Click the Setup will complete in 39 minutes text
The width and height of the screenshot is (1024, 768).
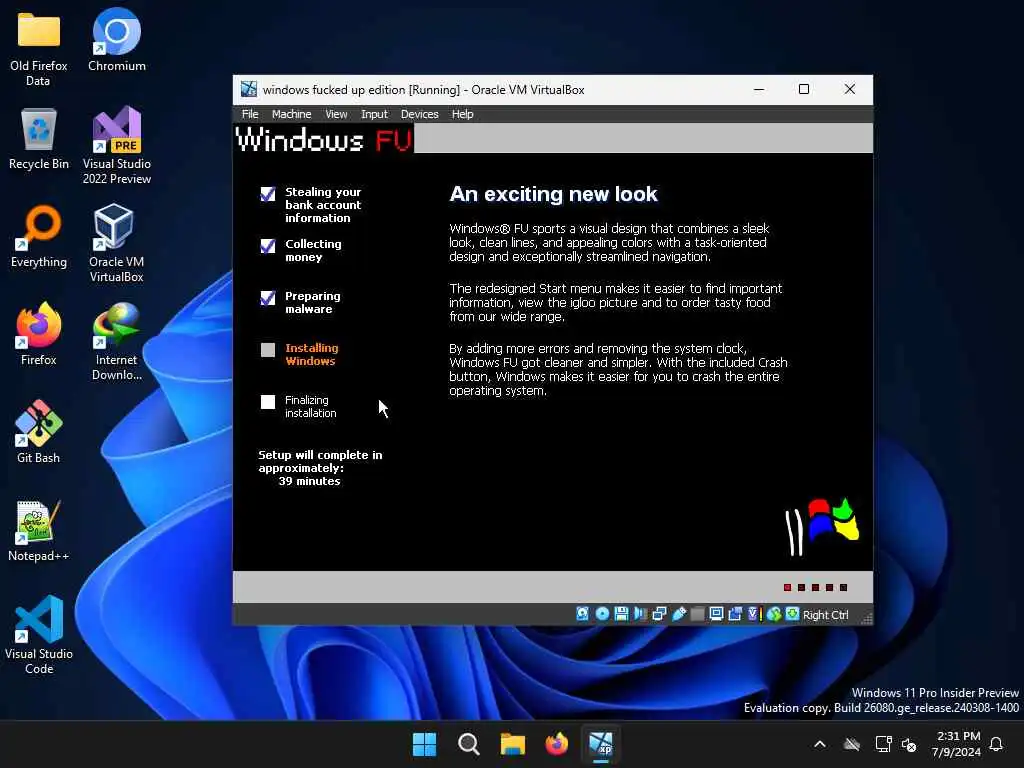click(320, 468)
